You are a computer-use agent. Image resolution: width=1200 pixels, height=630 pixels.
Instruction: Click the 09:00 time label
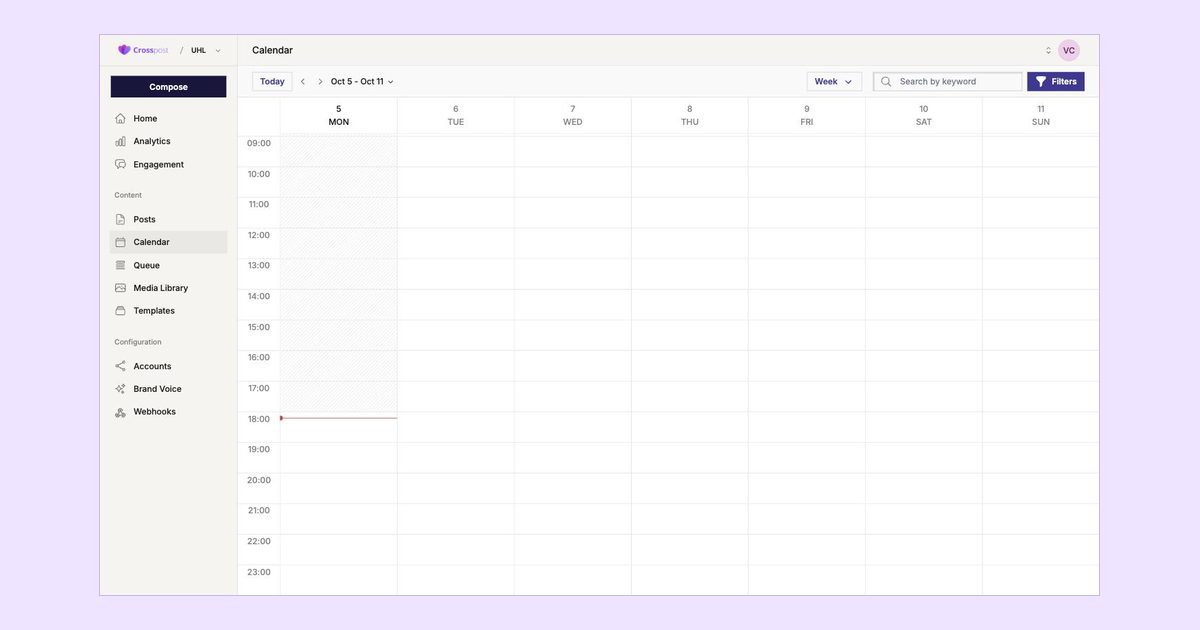click(259, 143)
